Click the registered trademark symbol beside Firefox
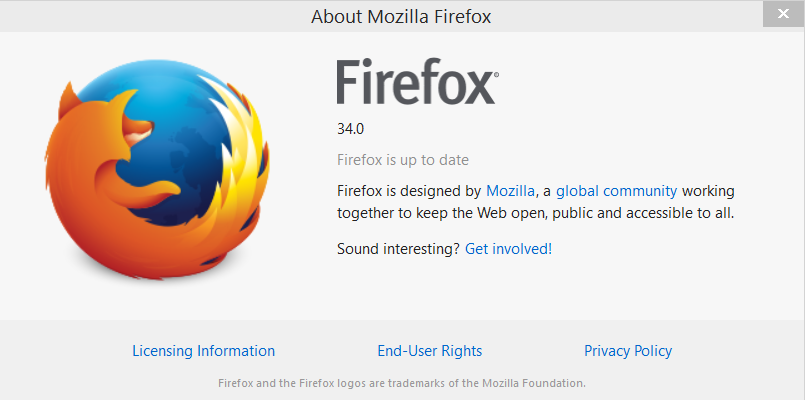Viewport: 805px width, 400px height. click(x=496, y=75)
